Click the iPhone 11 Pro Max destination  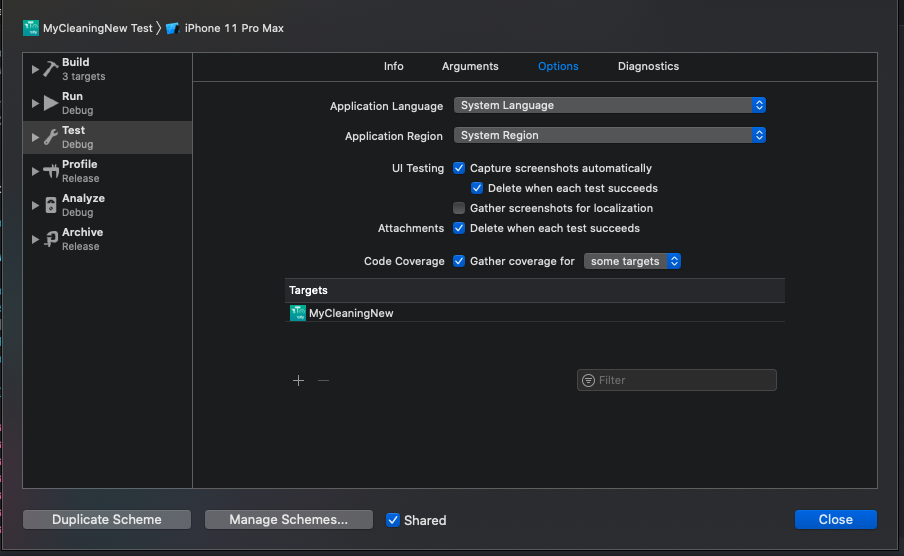[234, 28]
